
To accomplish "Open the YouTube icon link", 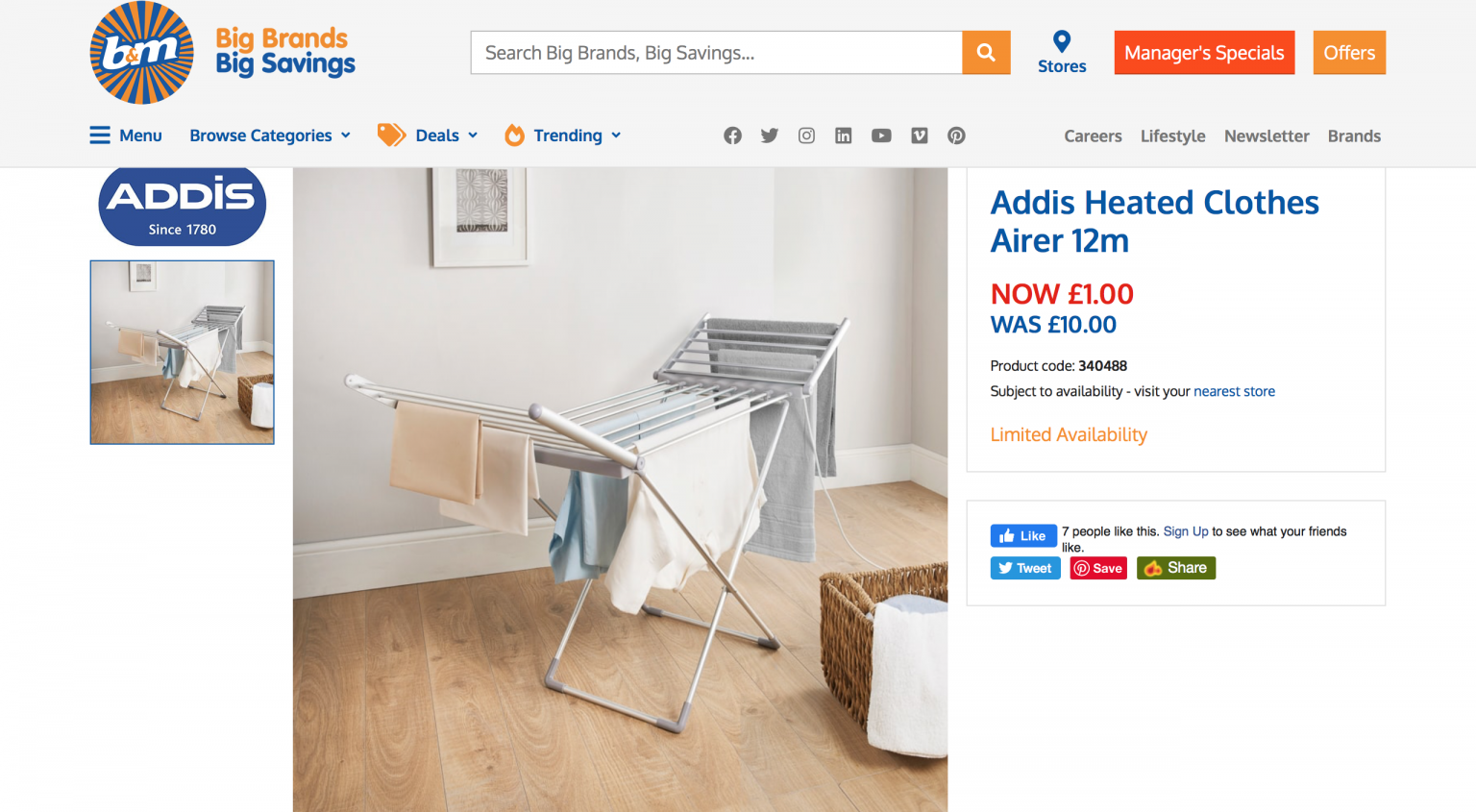I will [x=881, y=135].
